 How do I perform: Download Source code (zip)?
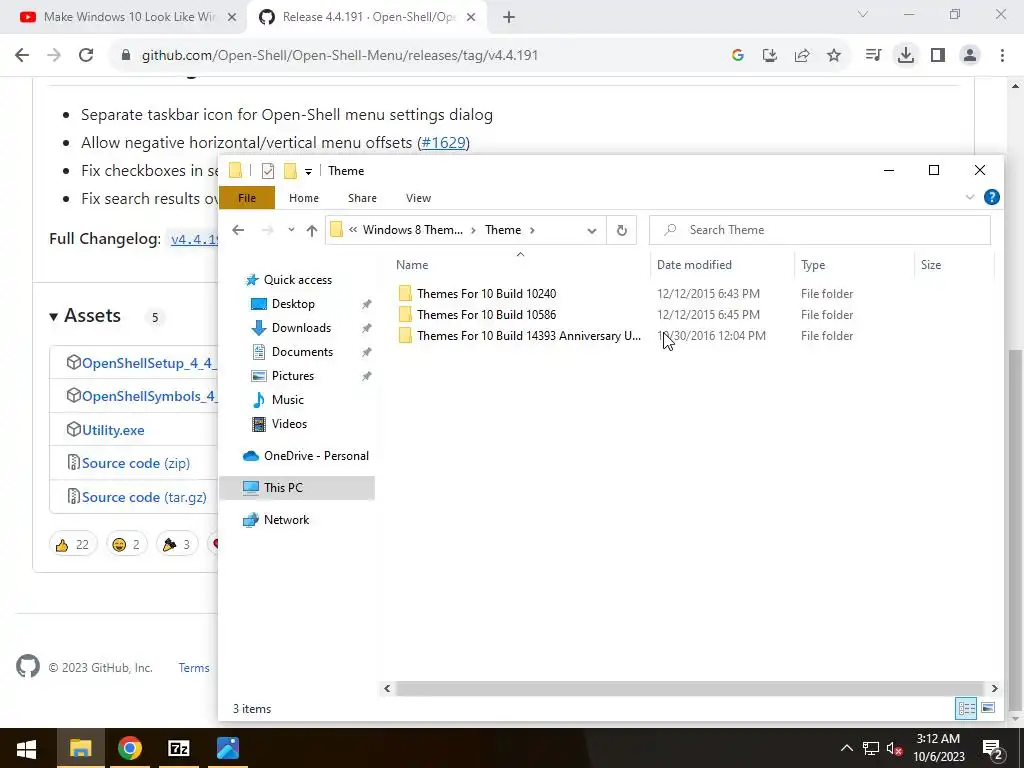coord(136,464)
